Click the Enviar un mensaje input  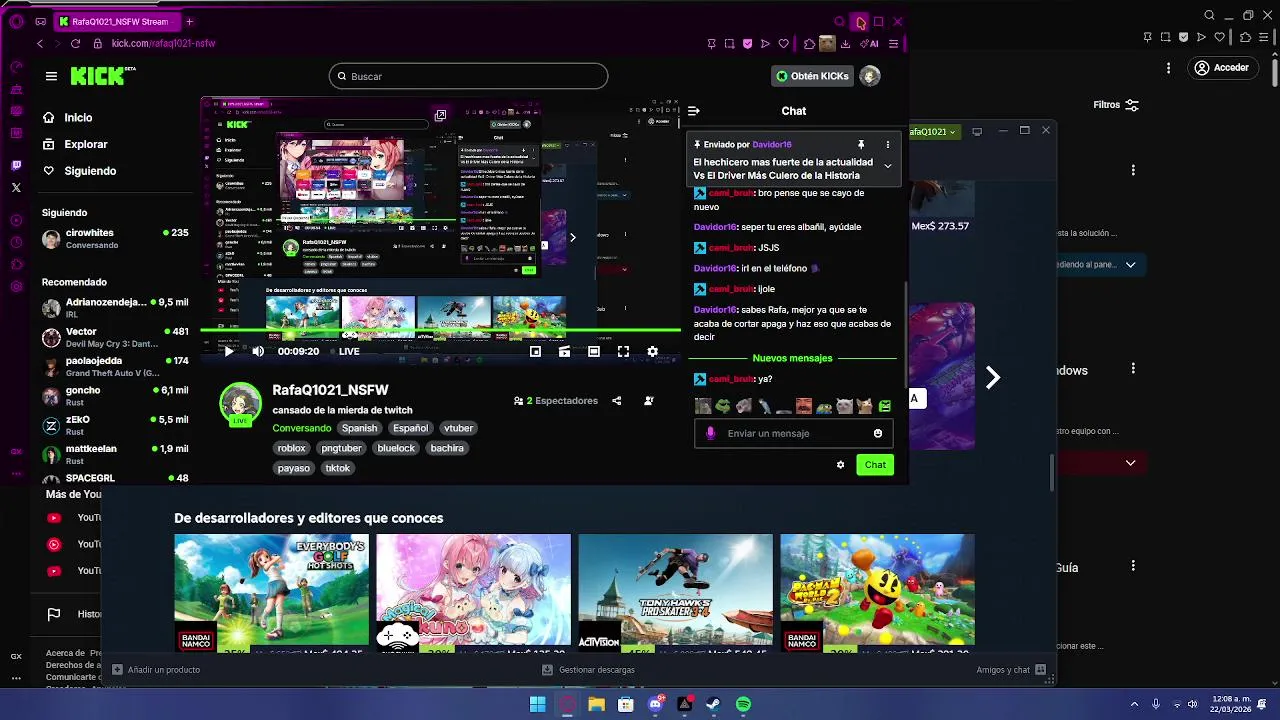(795, 433)
